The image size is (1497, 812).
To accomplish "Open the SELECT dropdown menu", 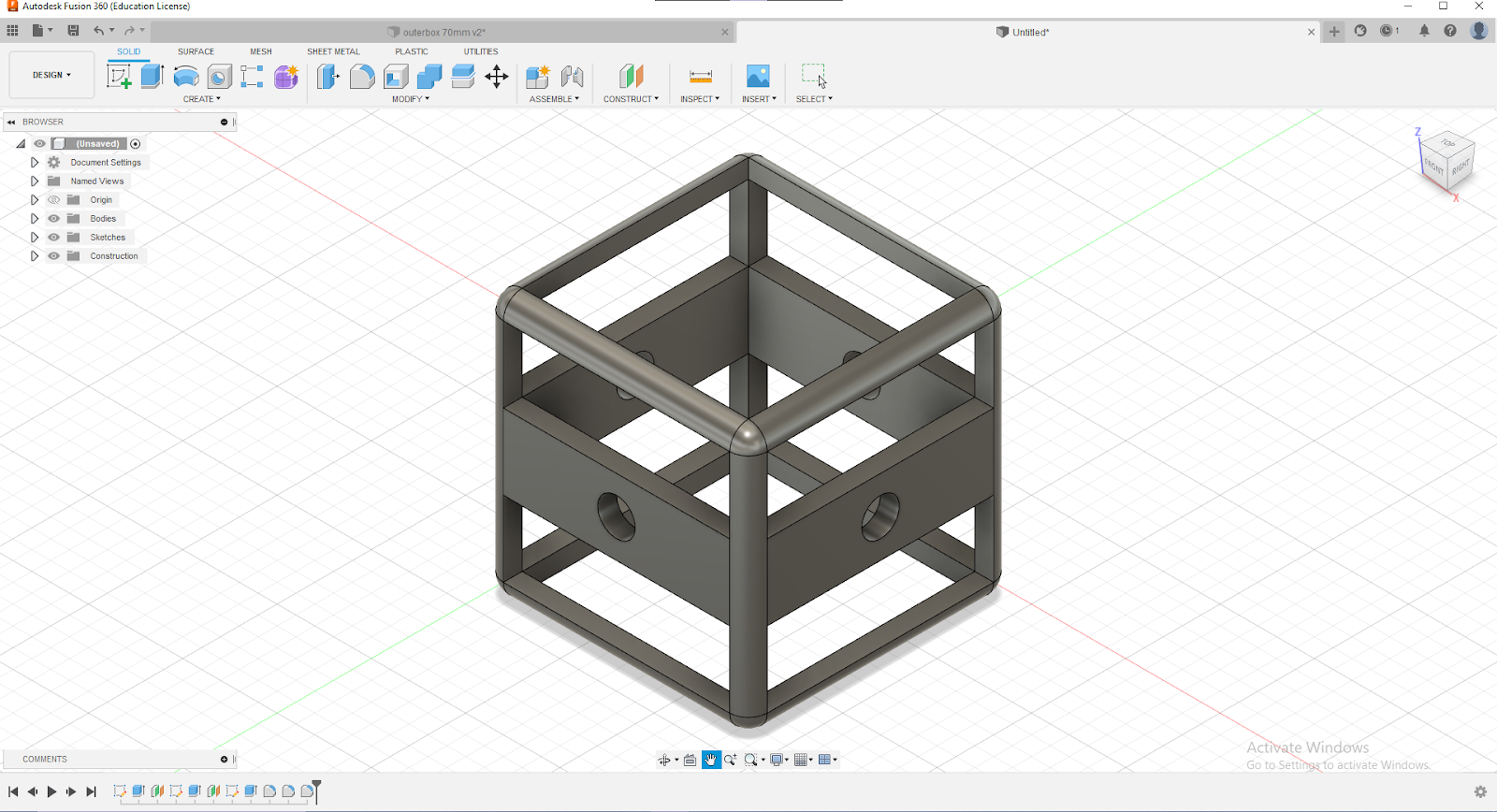I will pos(814,99).
